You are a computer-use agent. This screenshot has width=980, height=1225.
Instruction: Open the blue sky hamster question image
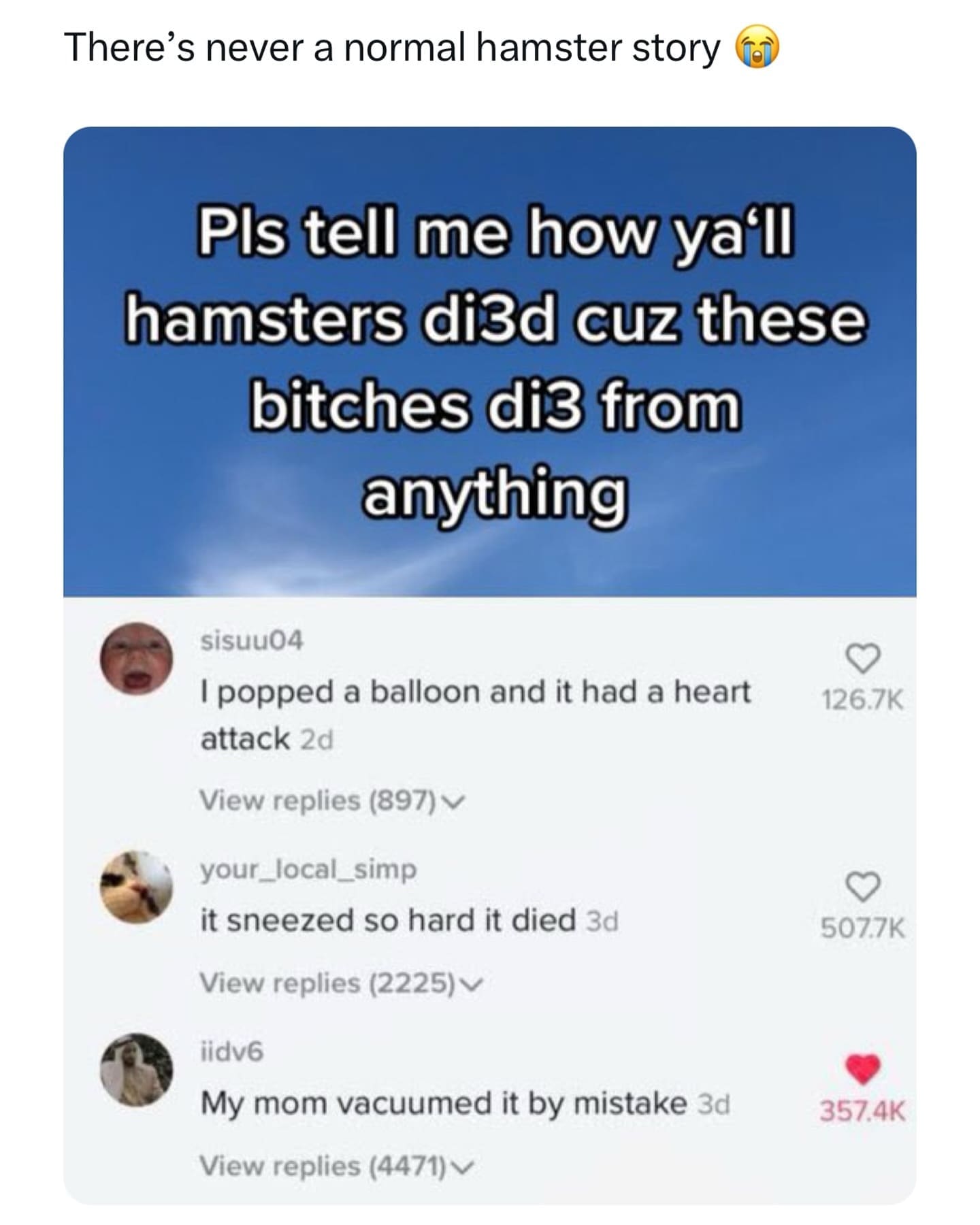tap(490, 361)
